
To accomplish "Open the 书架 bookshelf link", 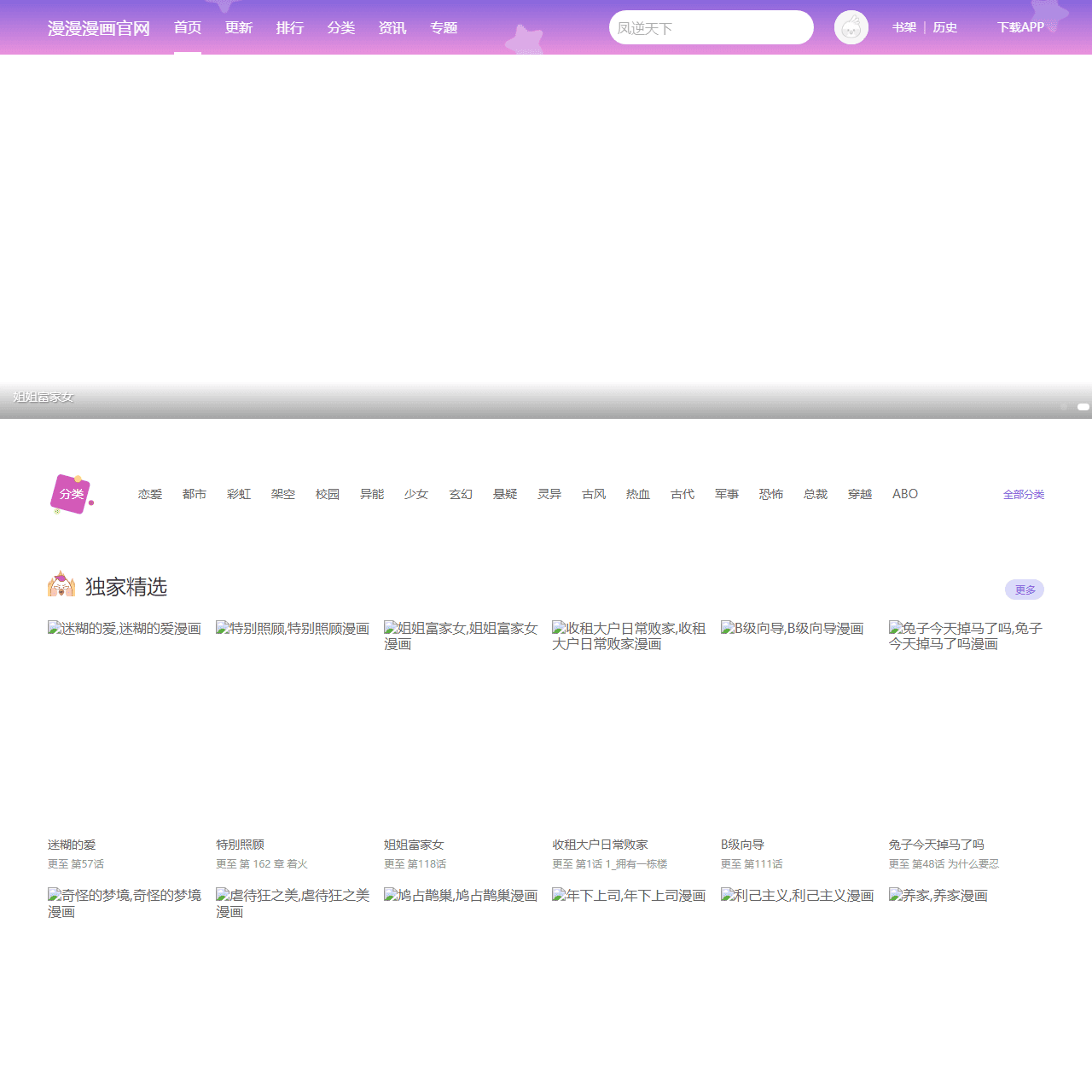I will pyautogui.click(x=904, y=27).
